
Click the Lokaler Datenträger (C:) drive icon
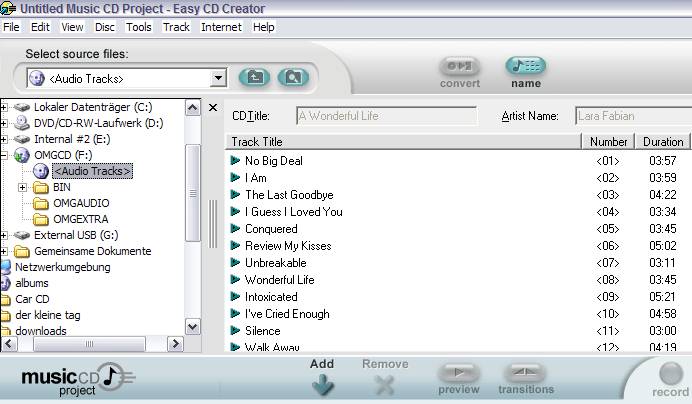[x=22, y=107]
